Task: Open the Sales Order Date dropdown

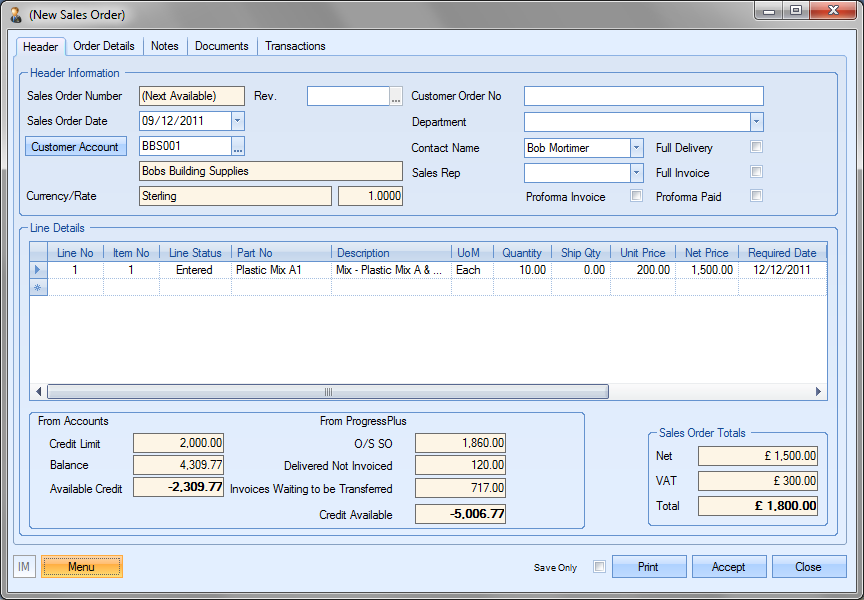Action: coord(237,121)
